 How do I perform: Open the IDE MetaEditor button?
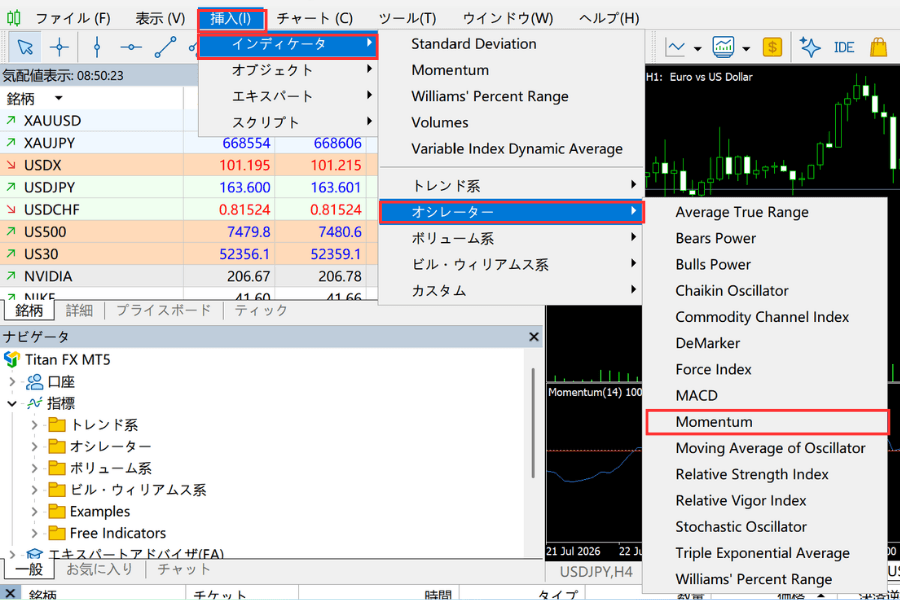click(x=844, y=47)
